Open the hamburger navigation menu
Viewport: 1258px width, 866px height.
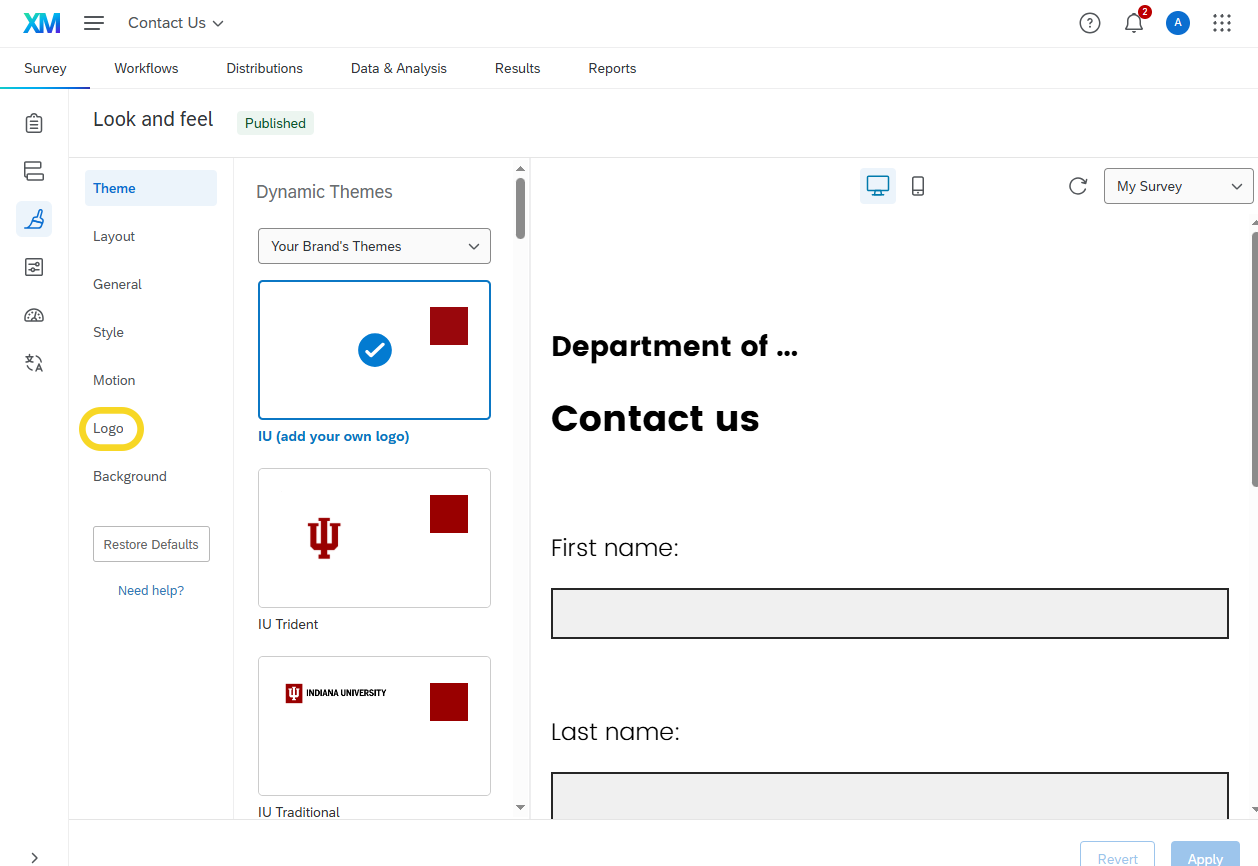point(94,23)
